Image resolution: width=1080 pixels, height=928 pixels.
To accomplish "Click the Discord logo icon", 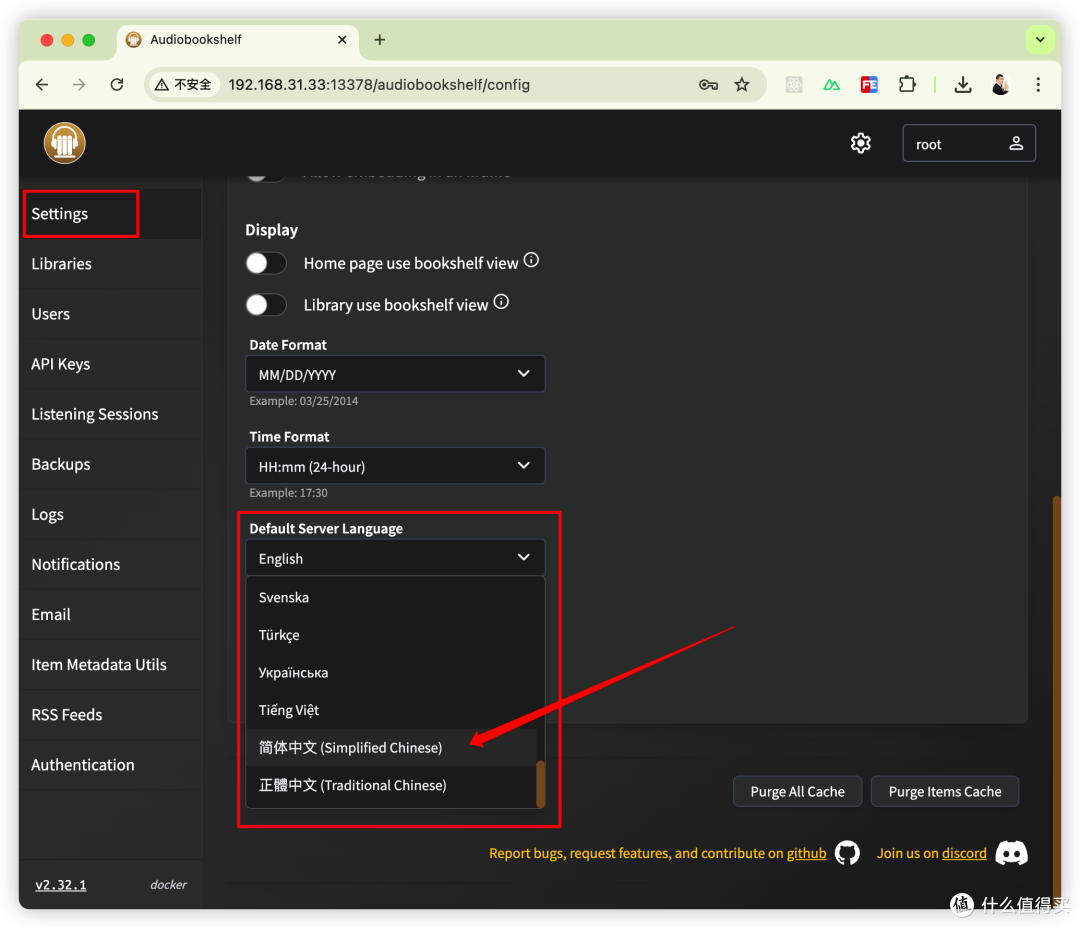I will click(1011, 853).
